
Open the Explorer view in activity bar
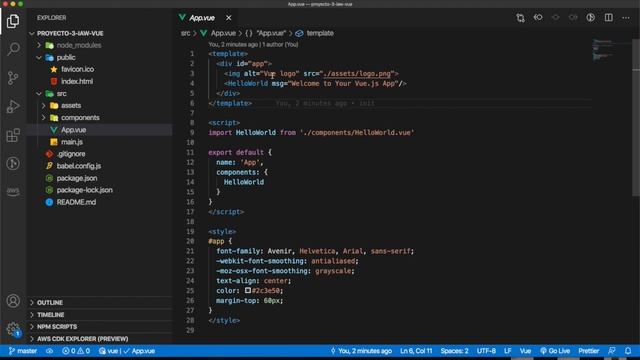click(x=13, y=20)
